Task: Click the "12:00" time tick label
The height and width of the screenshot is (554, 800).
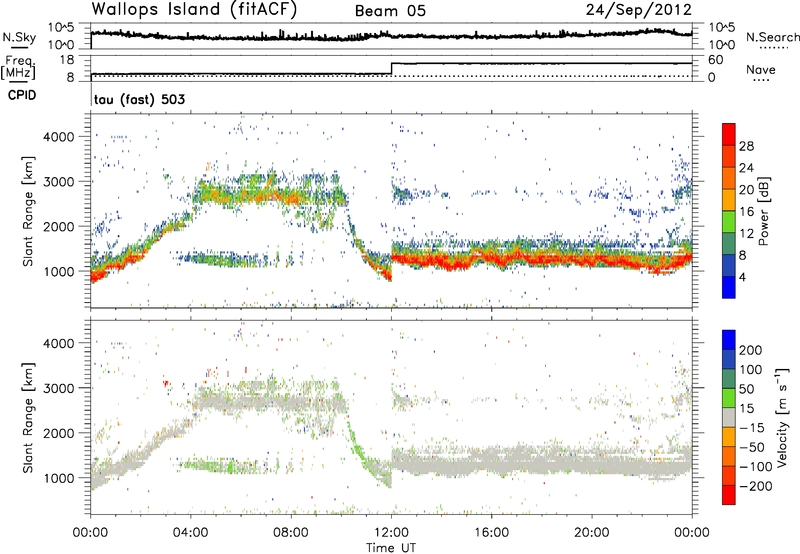Action: coord(391,533)
